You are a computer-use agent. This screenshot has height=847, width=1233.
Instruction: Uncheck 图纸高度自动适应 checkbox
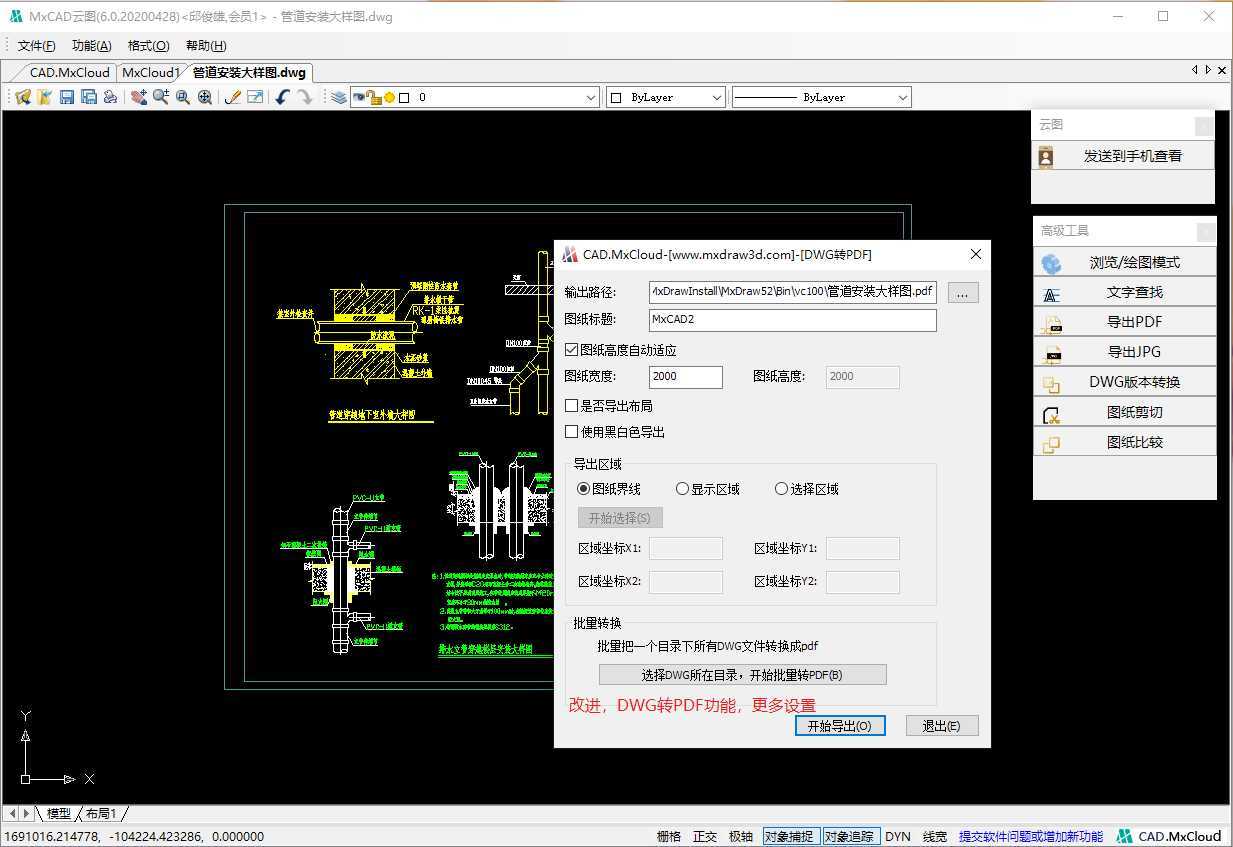[572, 350]
